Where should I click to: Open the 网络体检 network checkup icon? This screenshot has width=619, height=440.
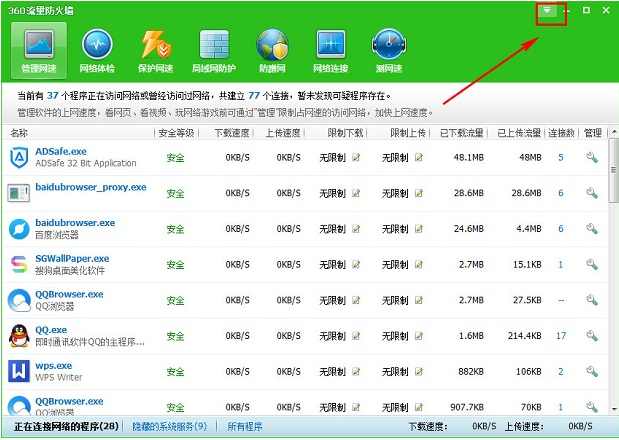tap(97, 50)
